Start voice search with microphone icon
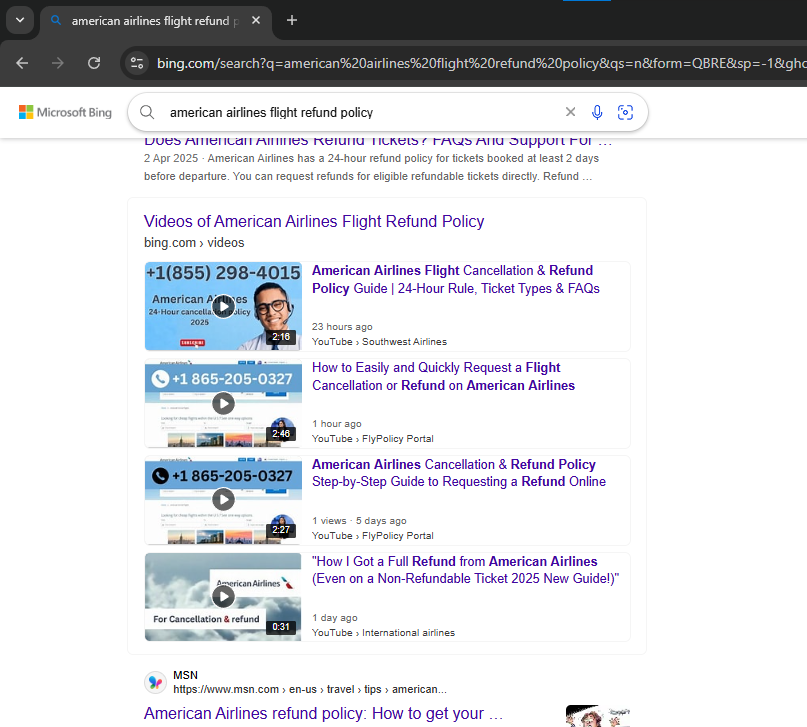This screenshot has height=727, width=807. pos(597,113)
